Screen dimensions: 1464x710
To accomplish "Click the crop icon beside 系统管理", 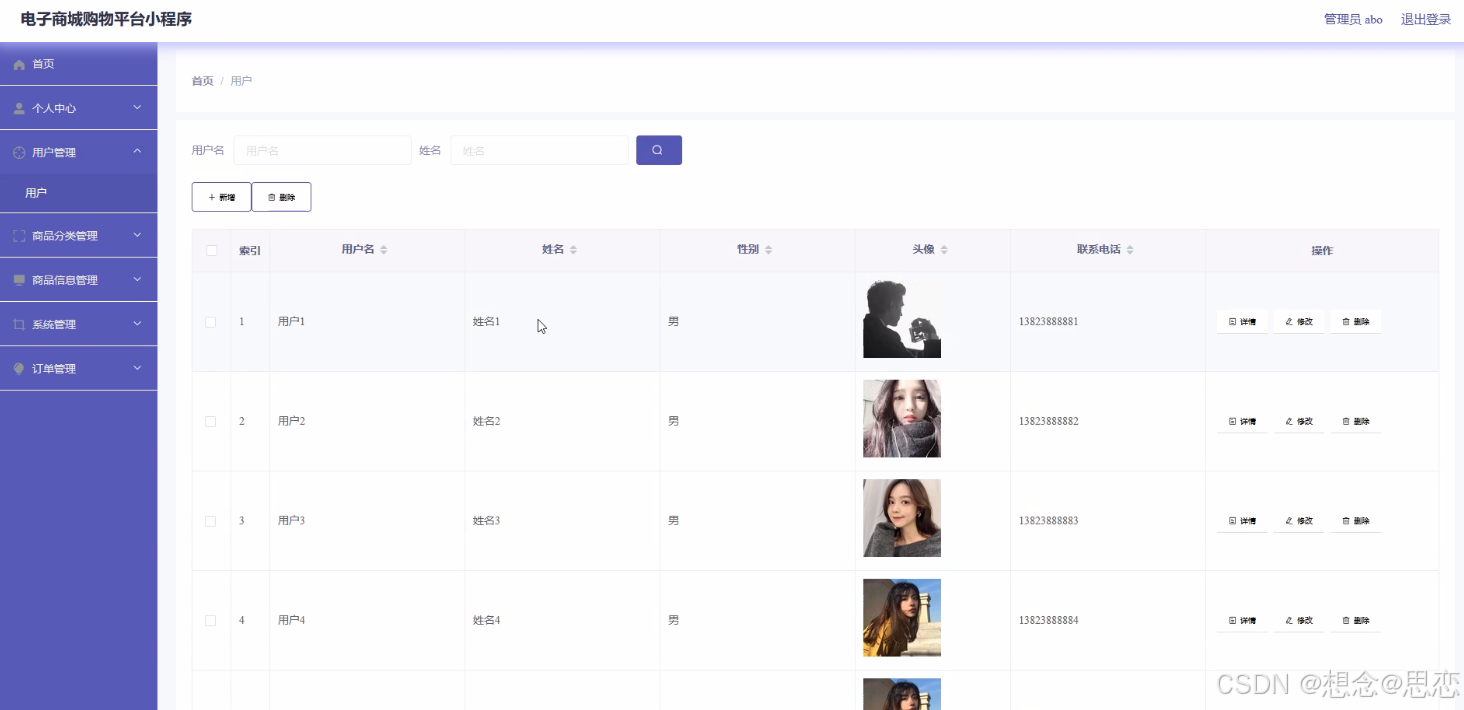I will pyautogui.click(x=19, y=325).
